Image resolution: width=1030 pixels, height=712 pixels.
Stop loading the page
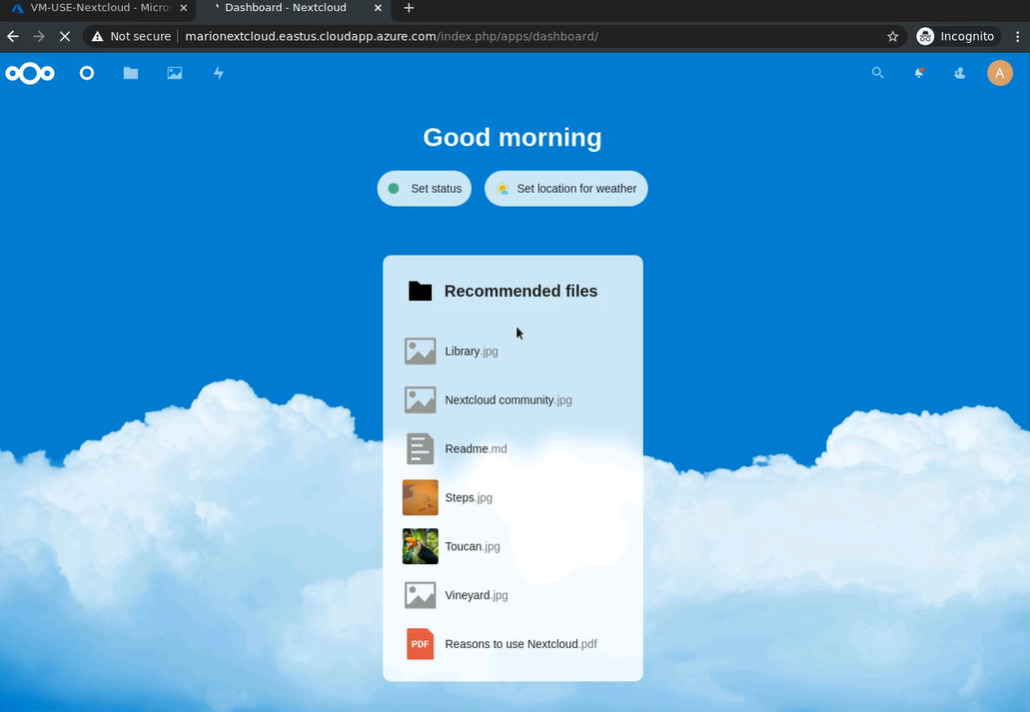pyautogui.click(x=64, y=36)
